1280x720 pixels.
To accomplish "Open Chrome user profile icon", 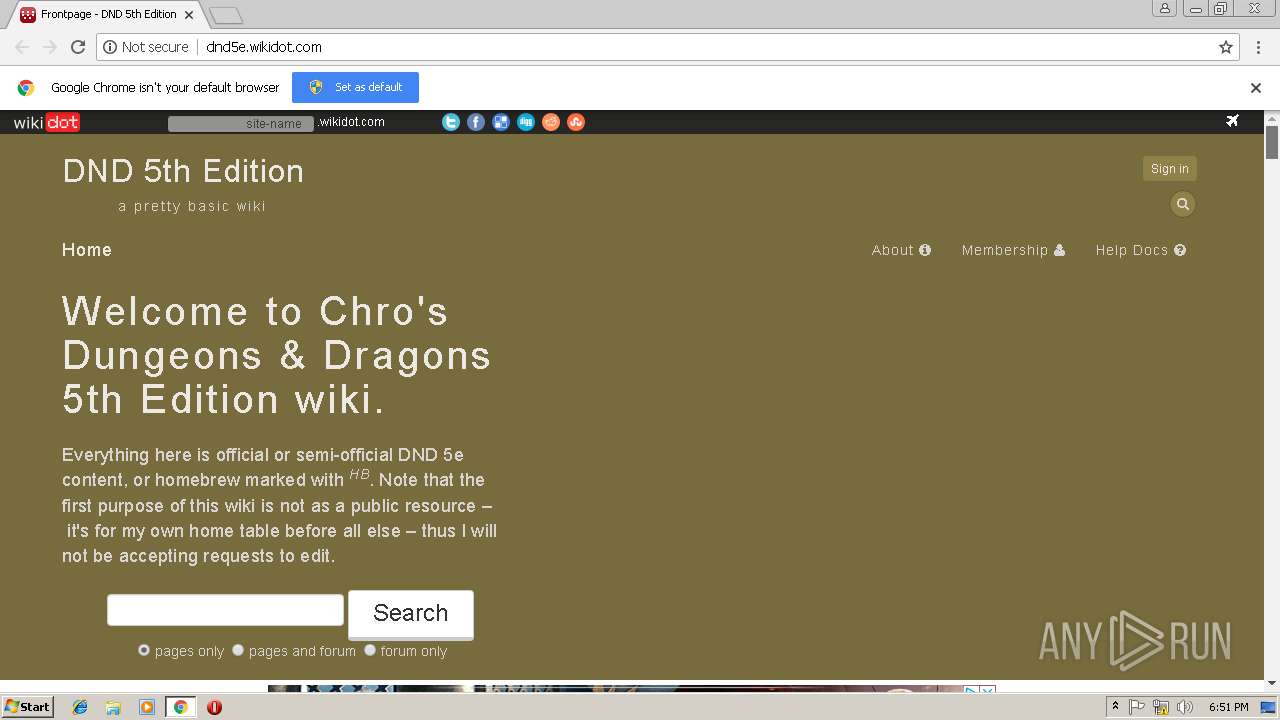I will pyautogui.click(x=1165, y=8).
